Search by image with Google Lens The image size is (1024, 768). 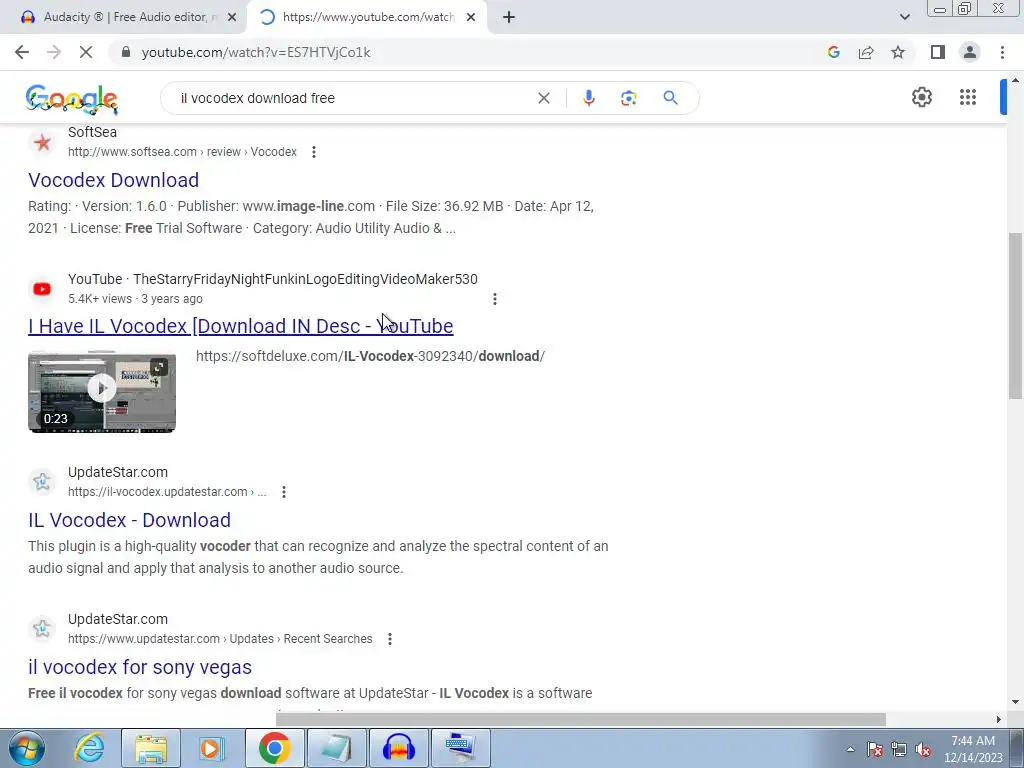[628, 98]
